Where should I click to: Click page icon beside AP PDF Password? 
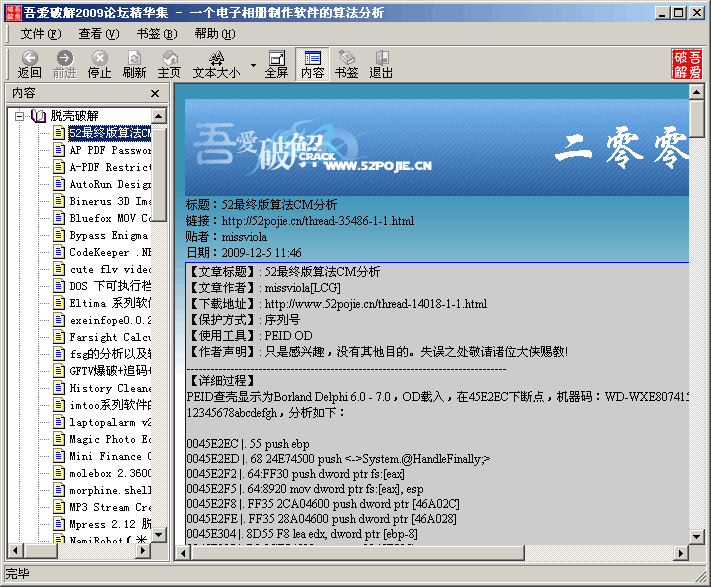(59, 150)
